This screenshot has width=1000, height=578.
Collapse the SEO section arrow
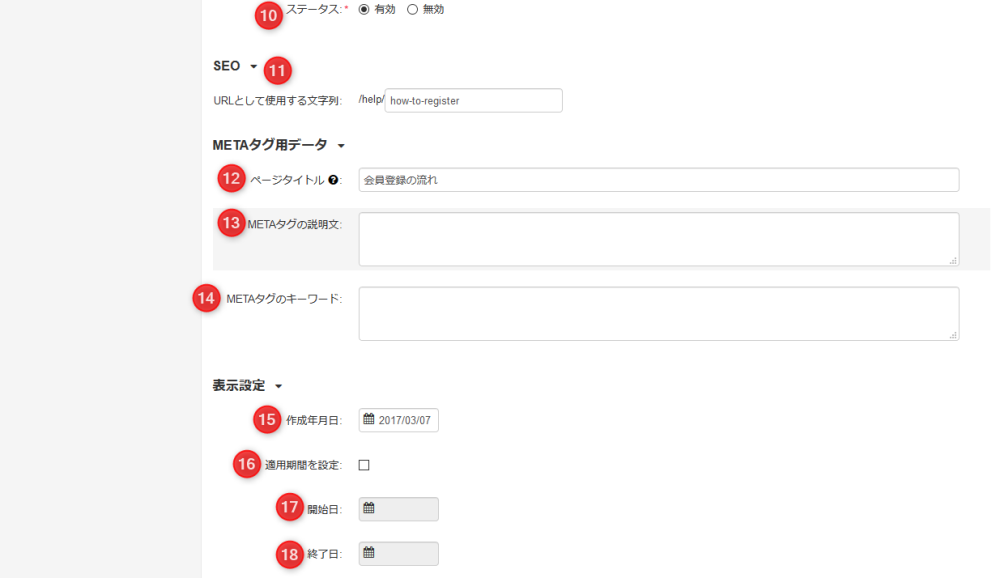254,66
